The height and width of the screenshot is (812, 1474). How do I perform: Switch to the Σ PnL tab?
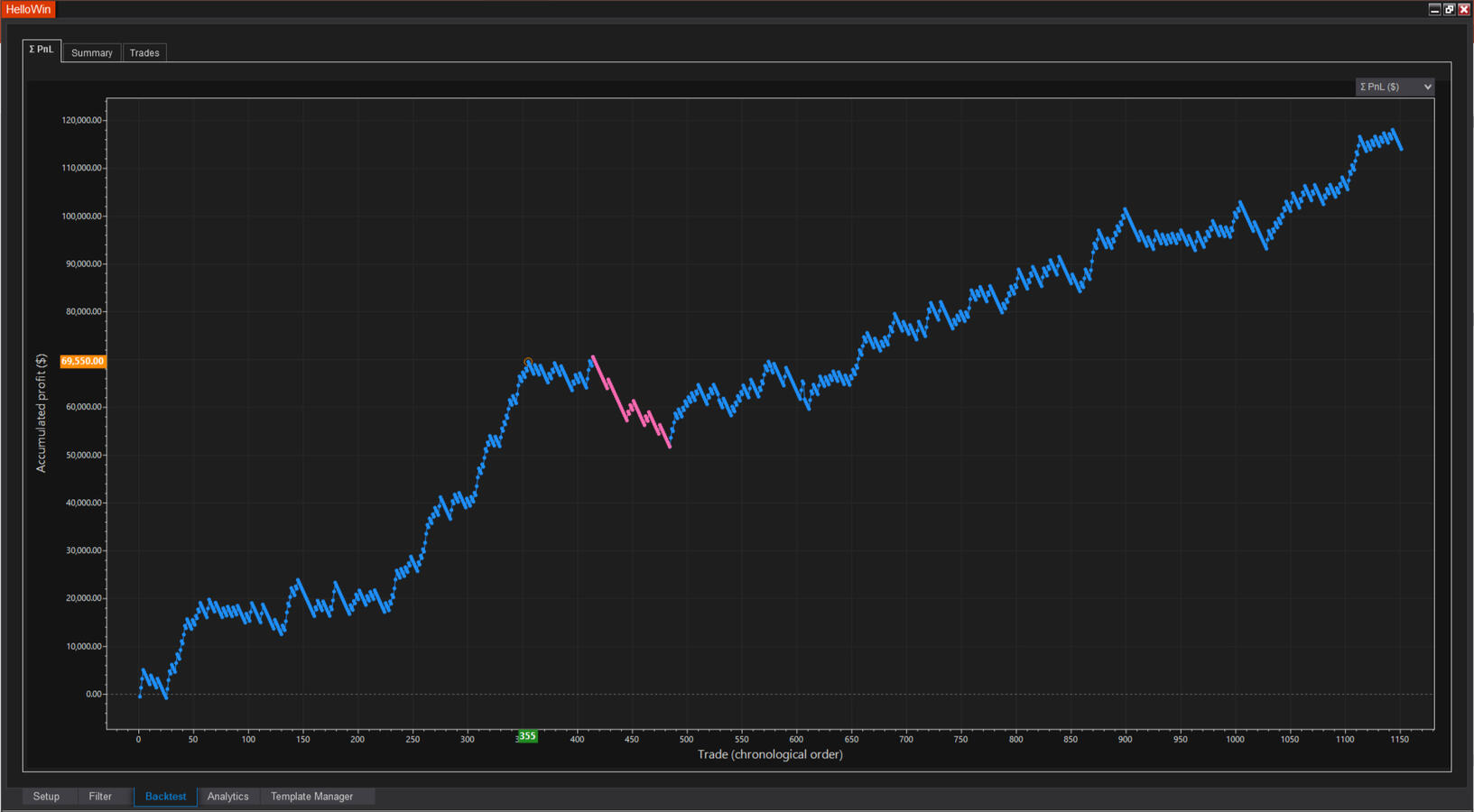click(42, 51)
